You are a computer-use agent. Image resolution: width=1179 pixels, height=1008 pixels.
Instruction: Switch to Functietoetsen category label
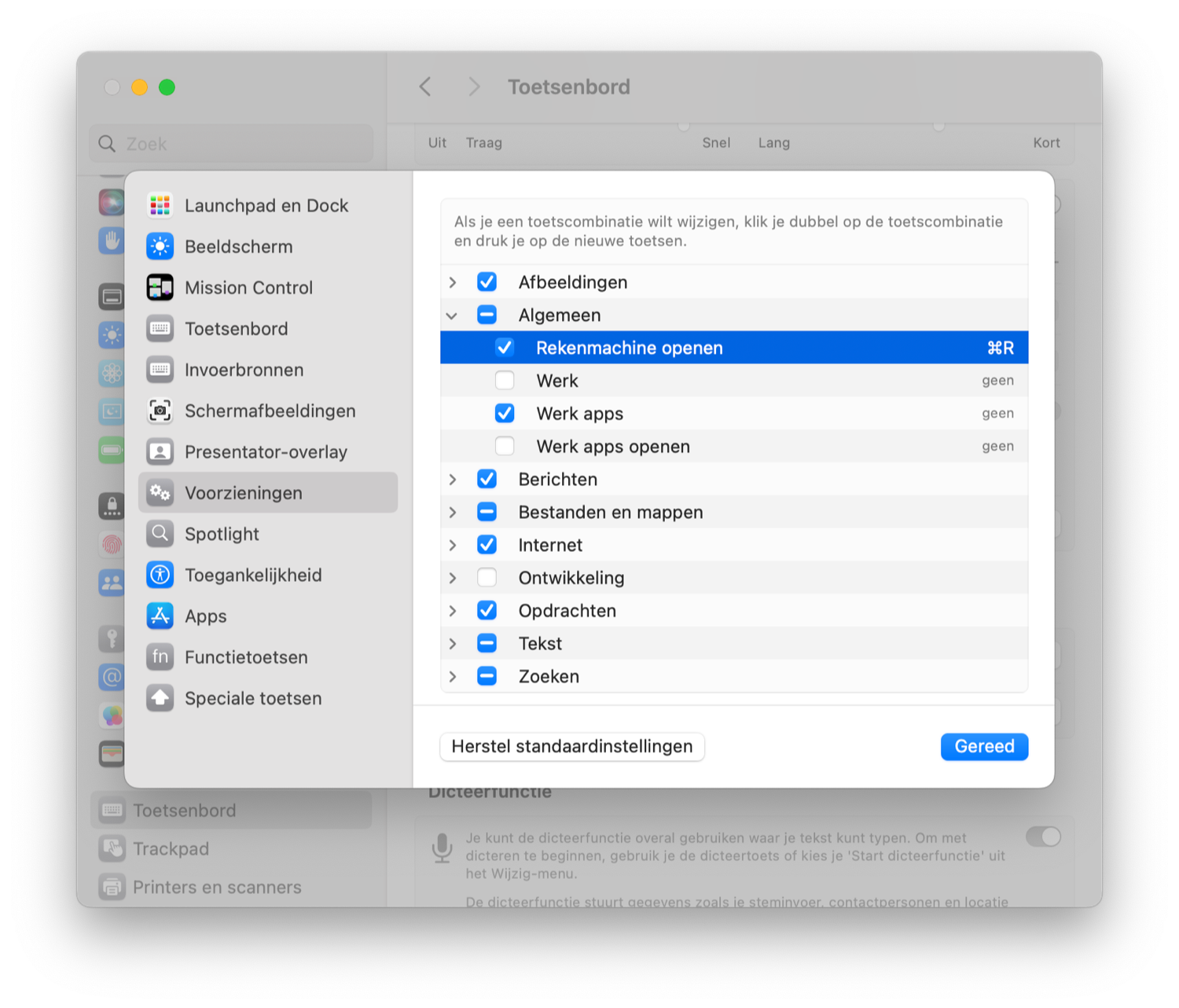[246, 657]
